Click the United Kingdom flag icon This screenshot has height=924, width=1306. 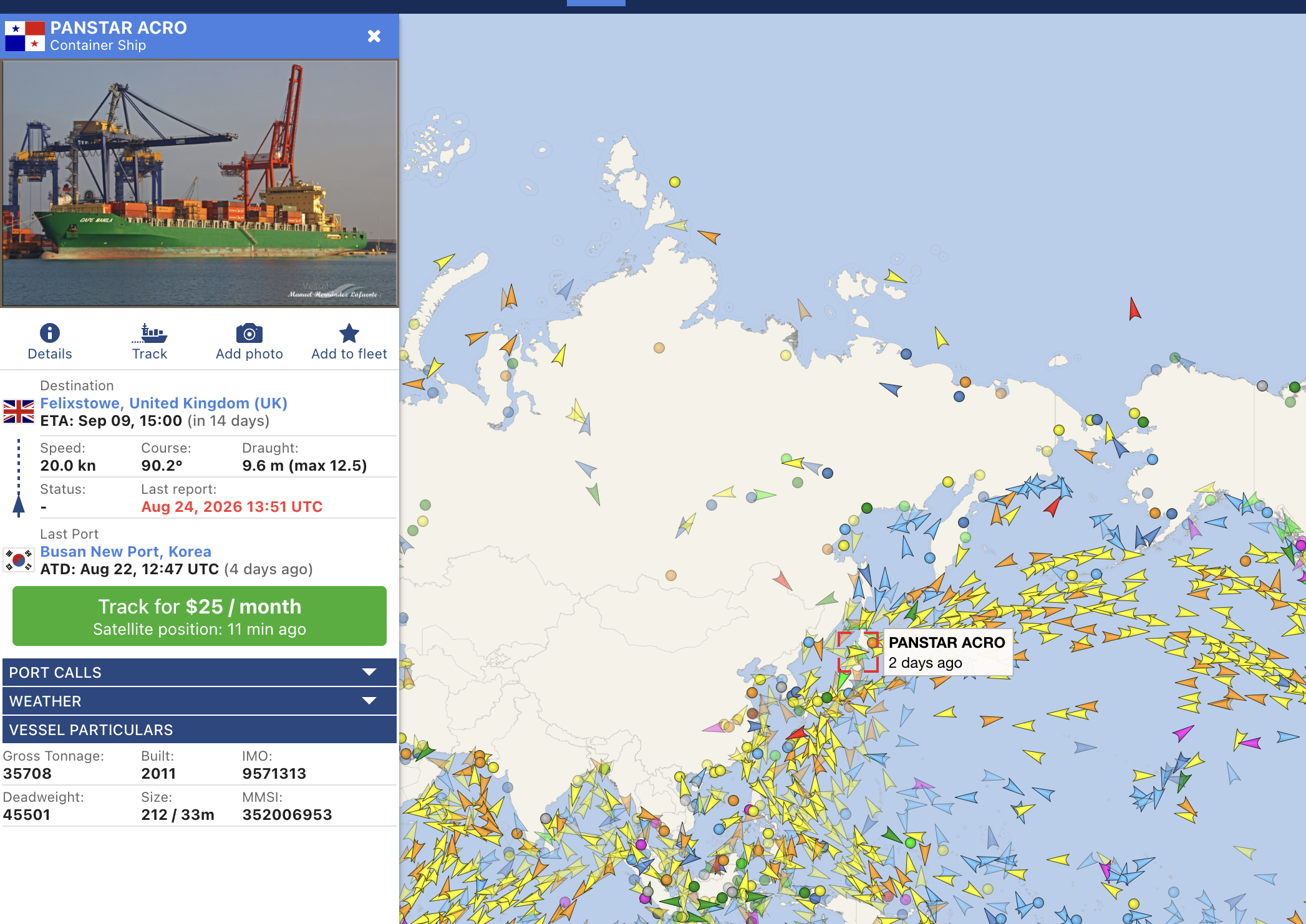[x=19, y=411]
